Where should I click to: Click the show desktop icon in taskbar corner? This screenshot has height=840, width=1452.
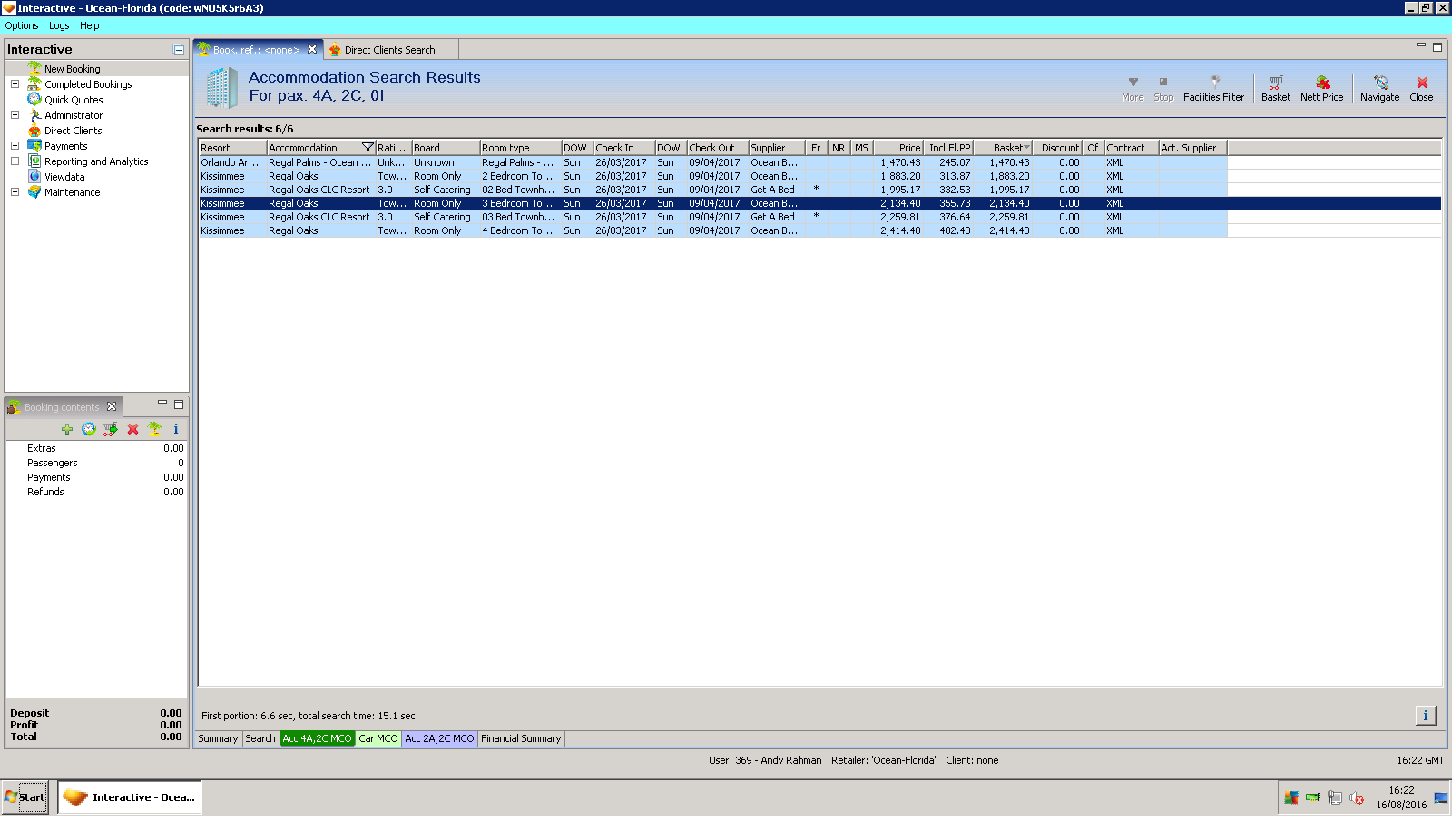point(1441,797)
